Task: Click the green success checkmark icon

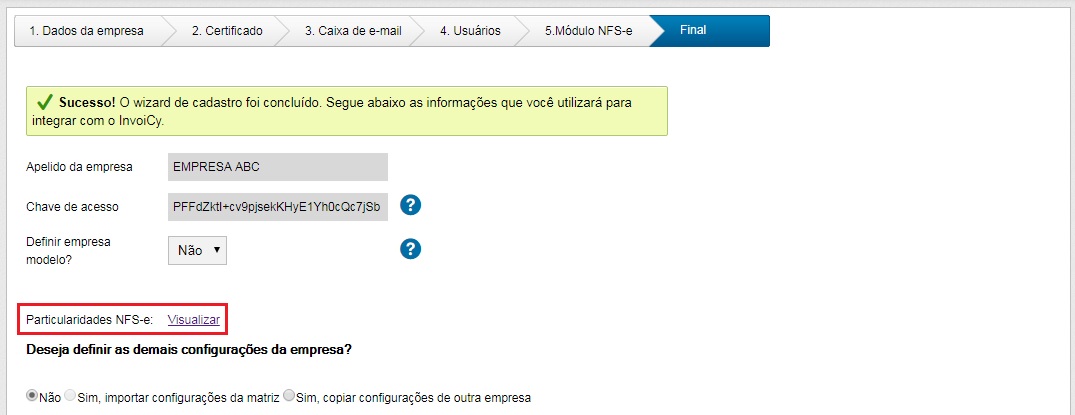Action: pos(44,102)
